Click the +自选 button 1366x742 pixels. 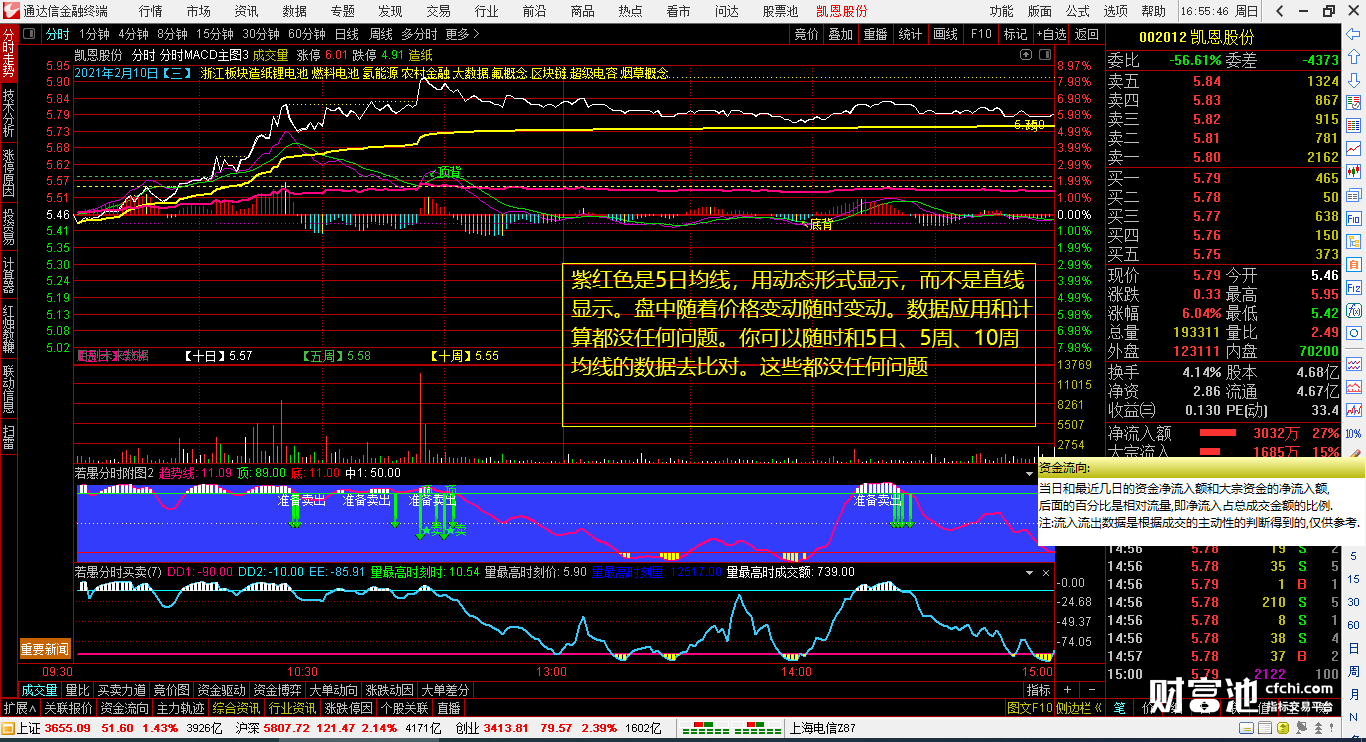[1051, 34]
